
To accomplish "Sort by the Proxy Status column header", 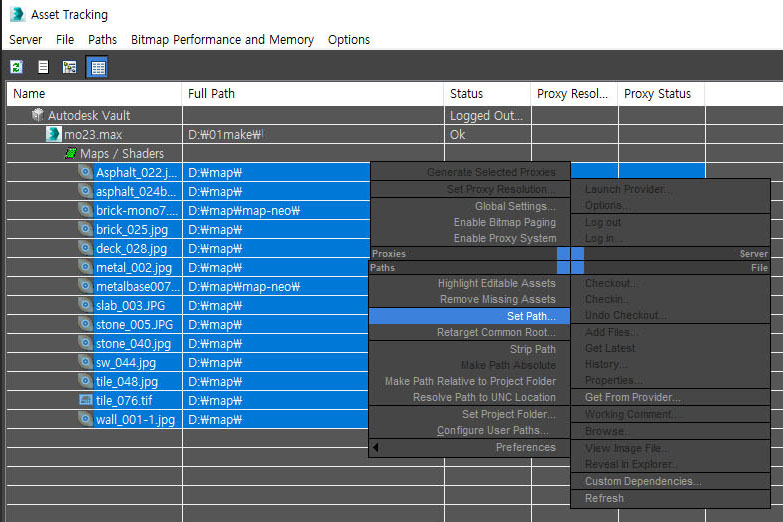I will pos(662,93).
